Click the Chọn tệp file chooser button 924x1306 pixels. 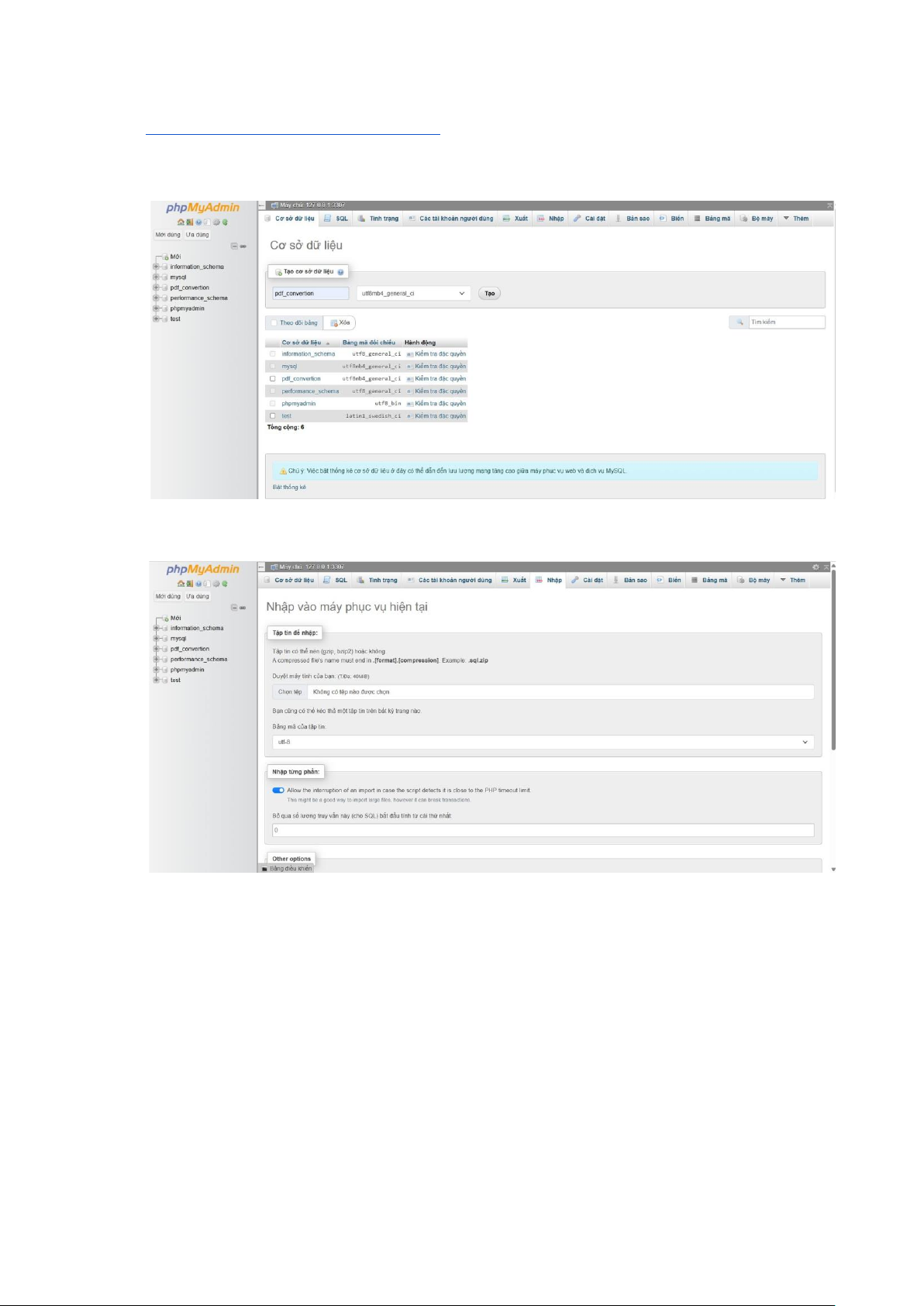click(290, 692)
